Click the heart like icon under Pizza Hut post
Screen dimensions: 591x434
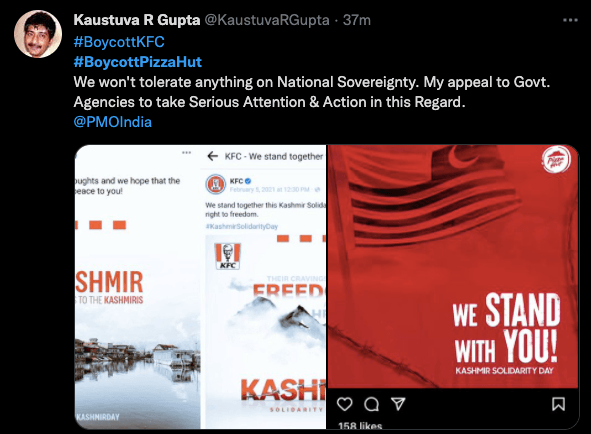[344, 404]
